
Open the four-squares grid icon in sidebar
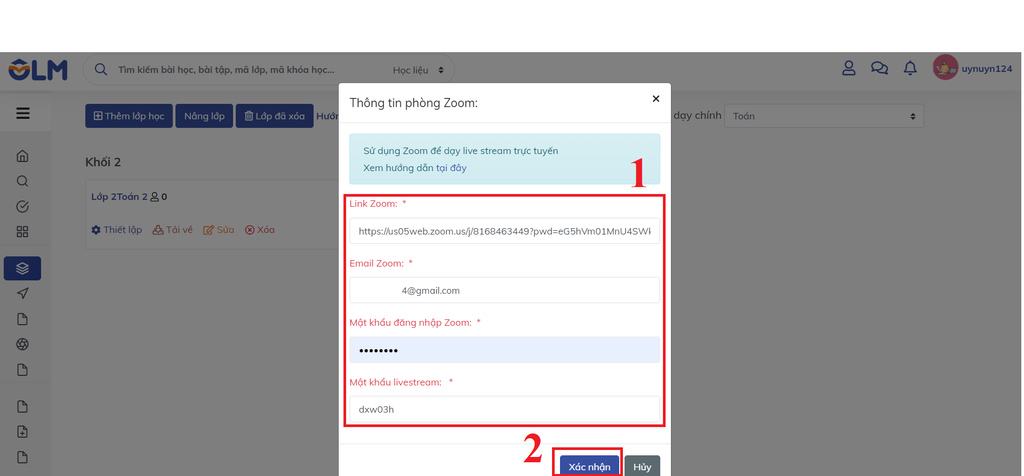pos(22,232)
